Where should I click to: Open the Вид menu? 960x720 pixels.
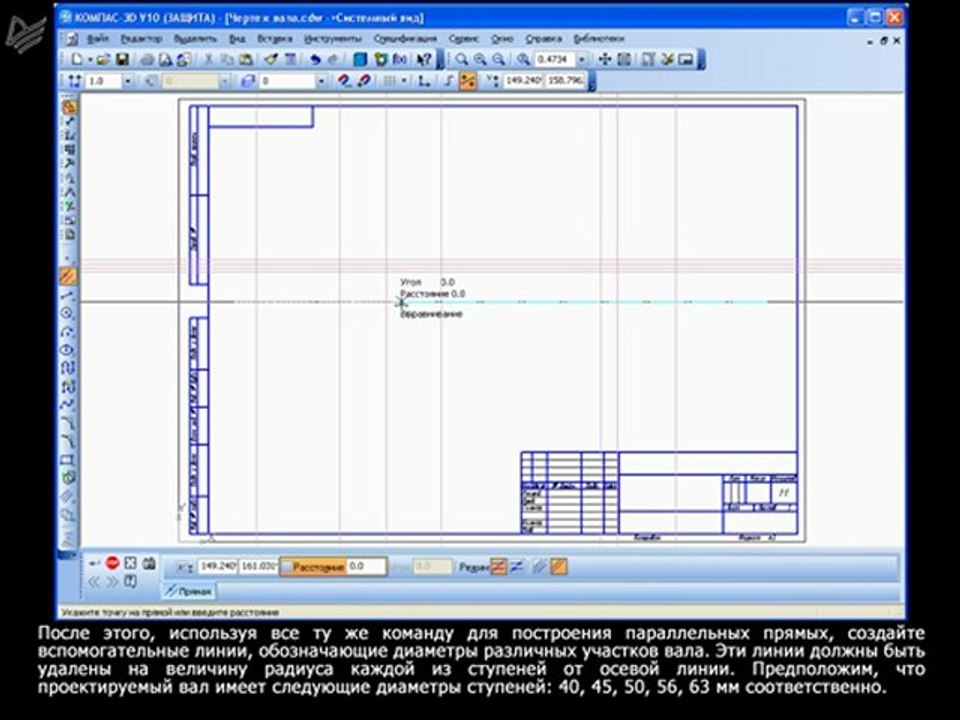click(237, 39)
